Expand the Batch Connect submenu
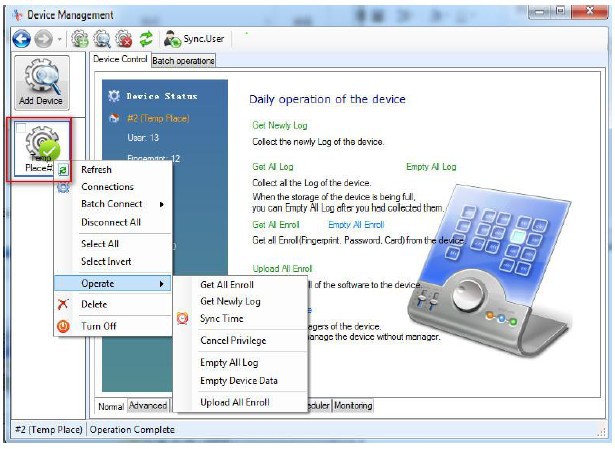 [x=161, y=204]
